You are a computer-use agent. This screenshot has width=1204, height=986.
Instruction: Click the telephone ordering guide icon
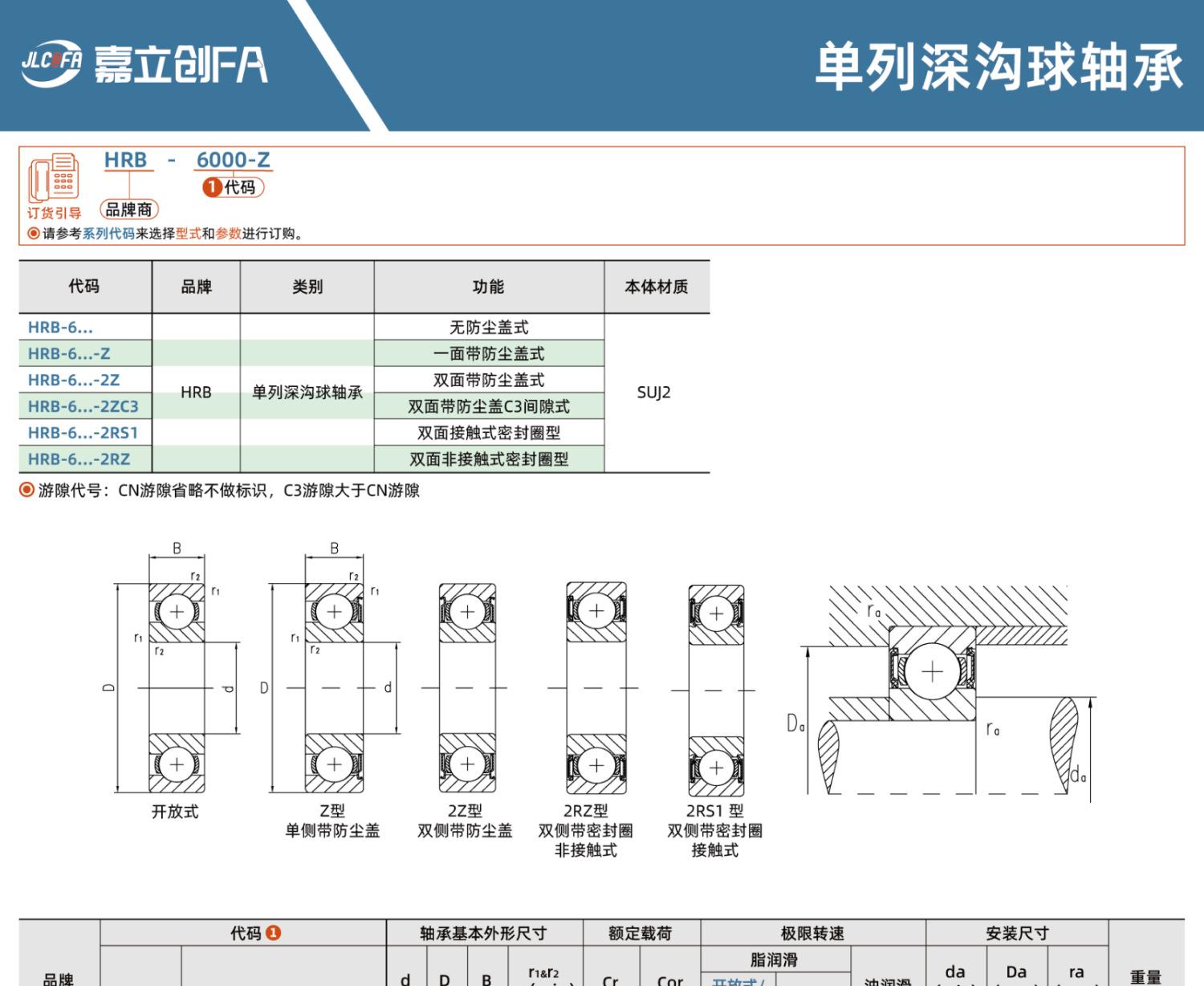[54, 177]
